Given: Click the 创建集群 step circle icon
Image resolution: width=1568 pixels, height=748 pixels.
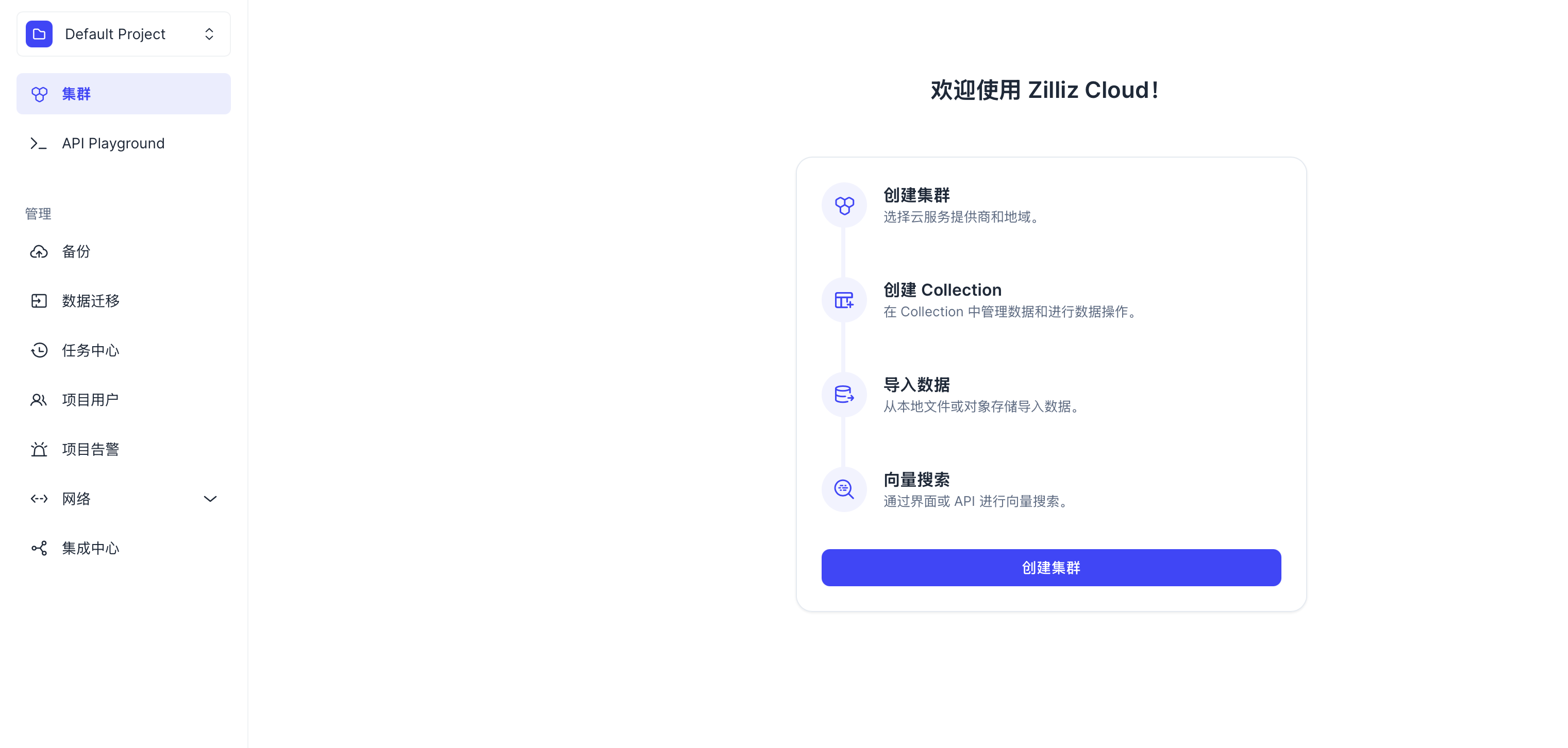Looking at the screenshot, I should (x=844, y=206).
